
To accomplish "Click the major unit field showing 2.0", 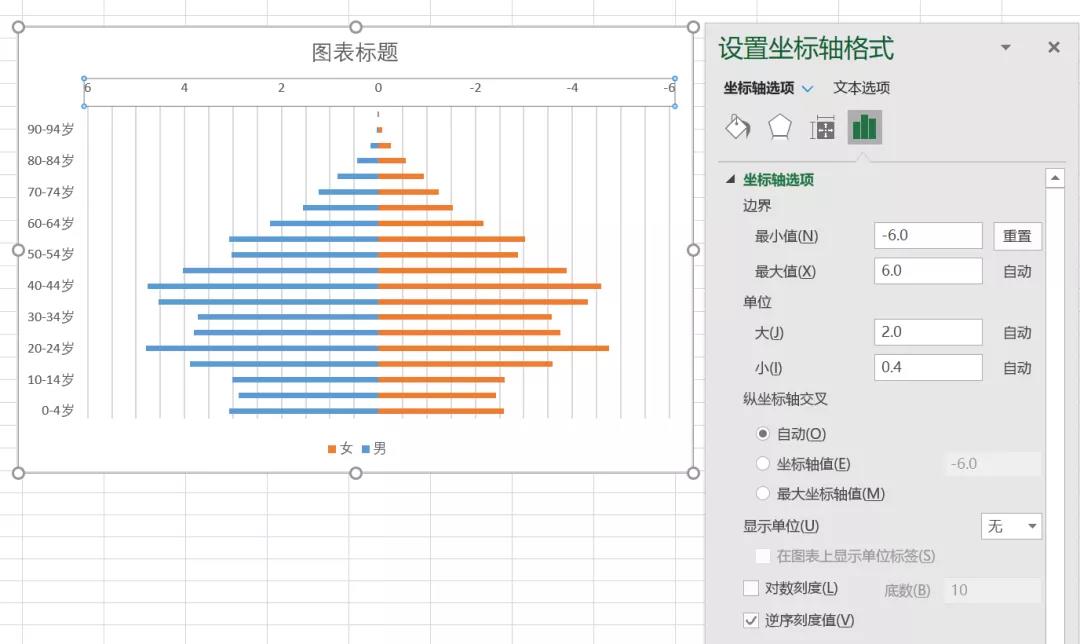I will [928, 331].
